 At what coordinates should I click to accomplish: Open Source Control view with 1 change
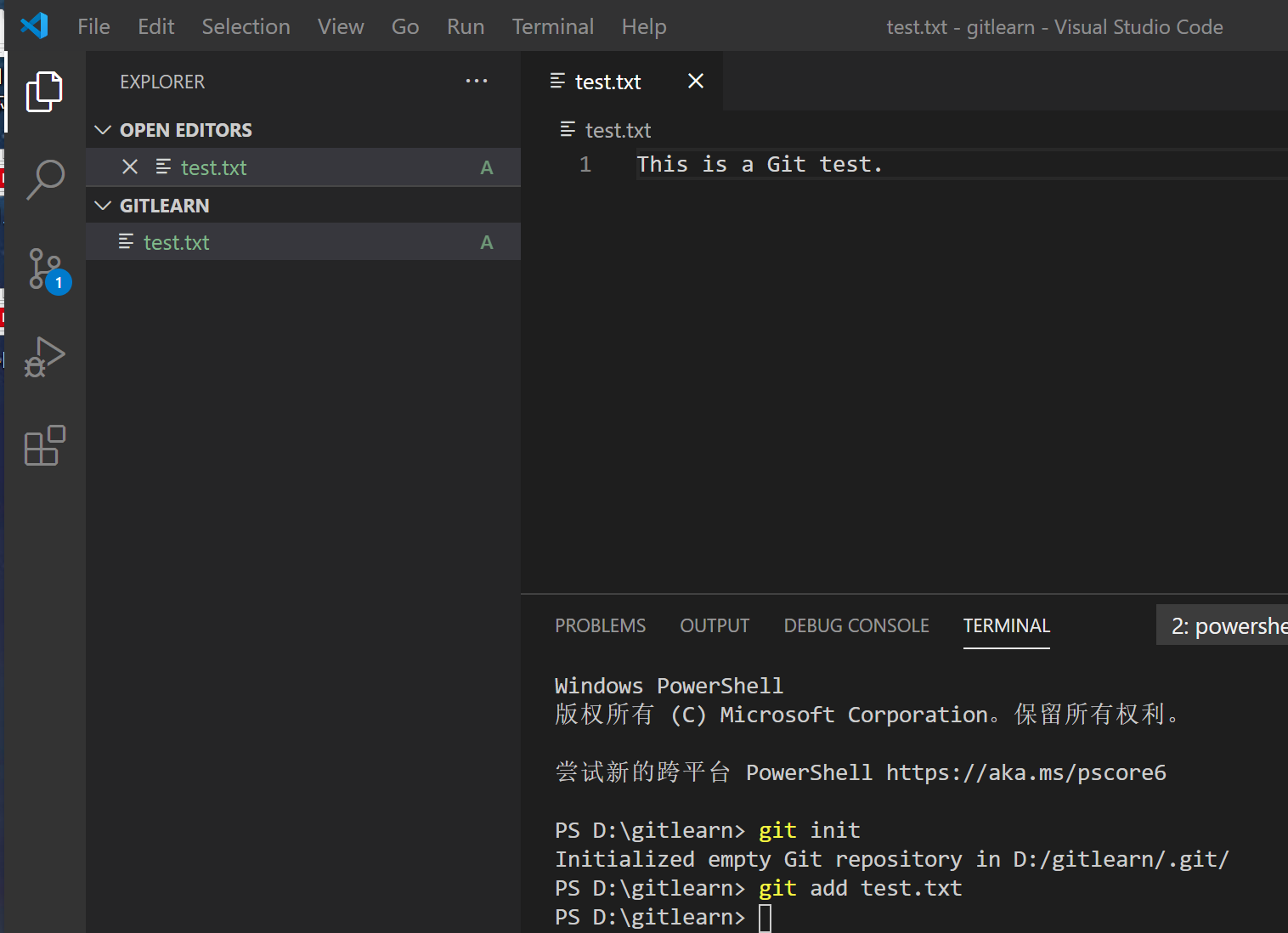point(48,270)
